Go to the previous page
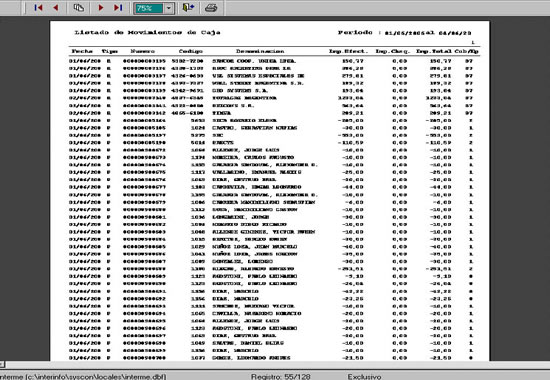Viewport: 550px width, 380px height. 56,7
